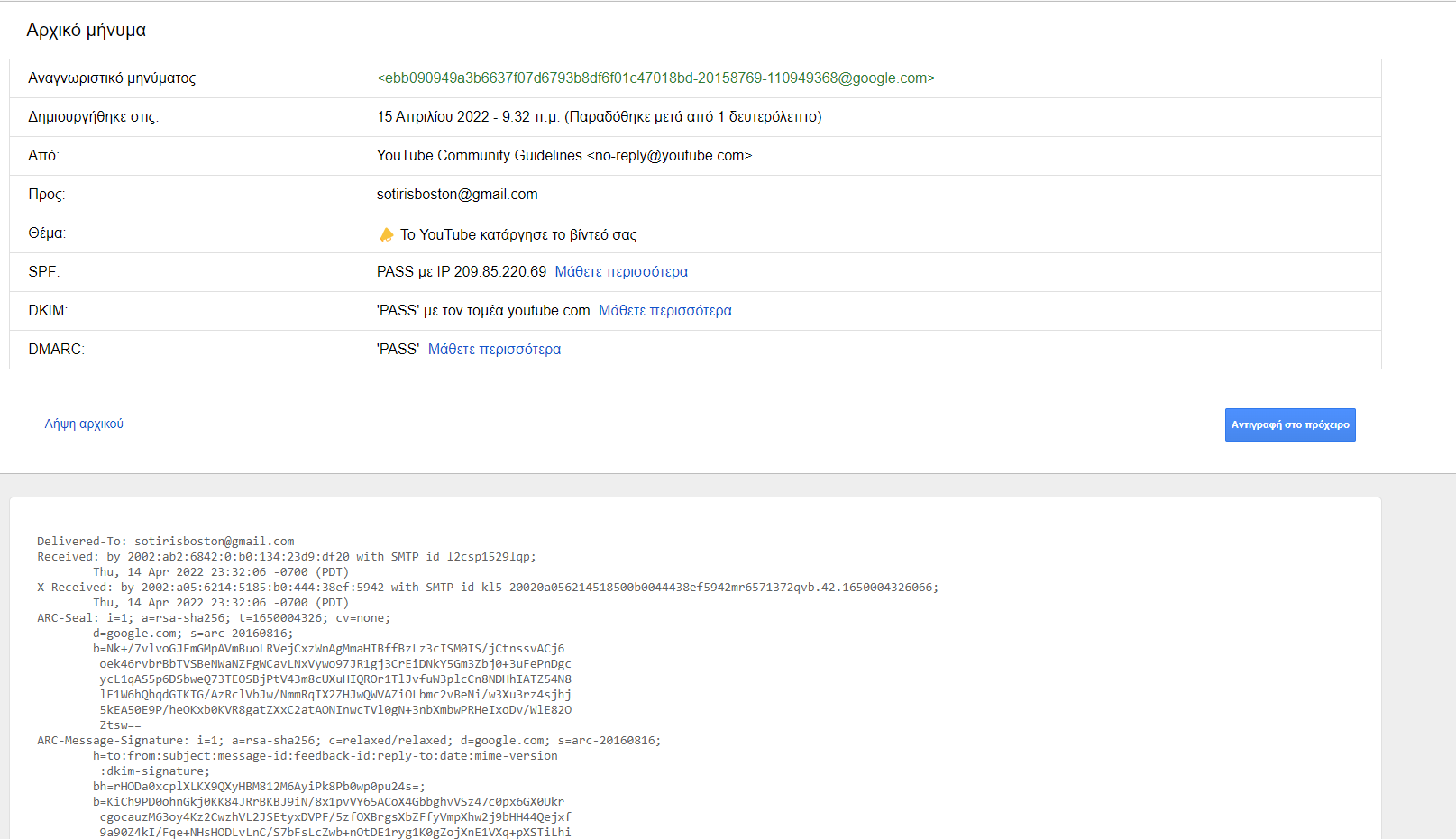Click the 'SPF:' label

point(43,271)
